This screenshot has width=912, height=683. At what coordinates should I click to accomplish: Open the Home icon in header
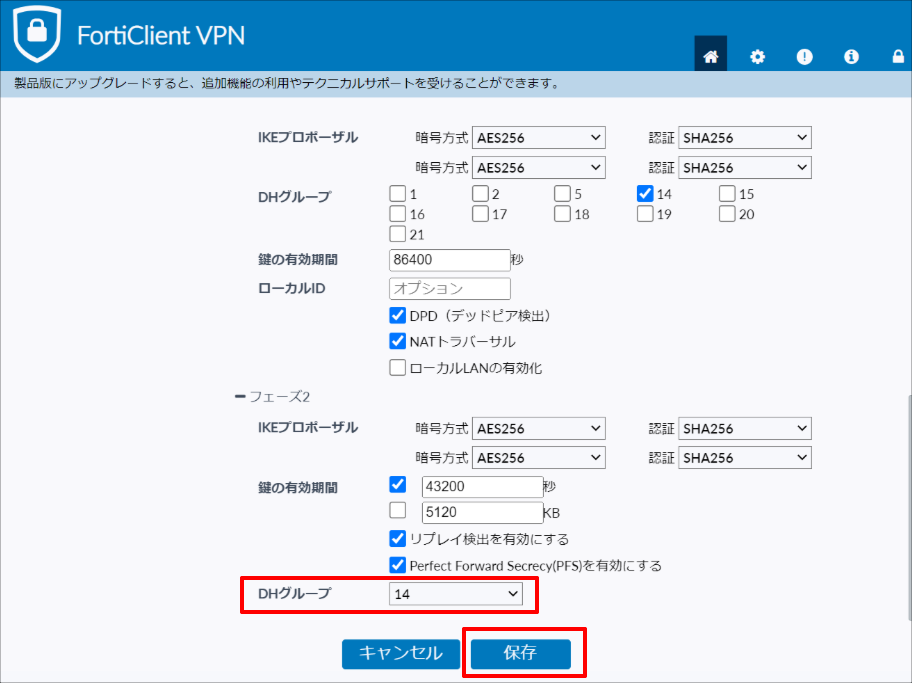coord(710,56)
